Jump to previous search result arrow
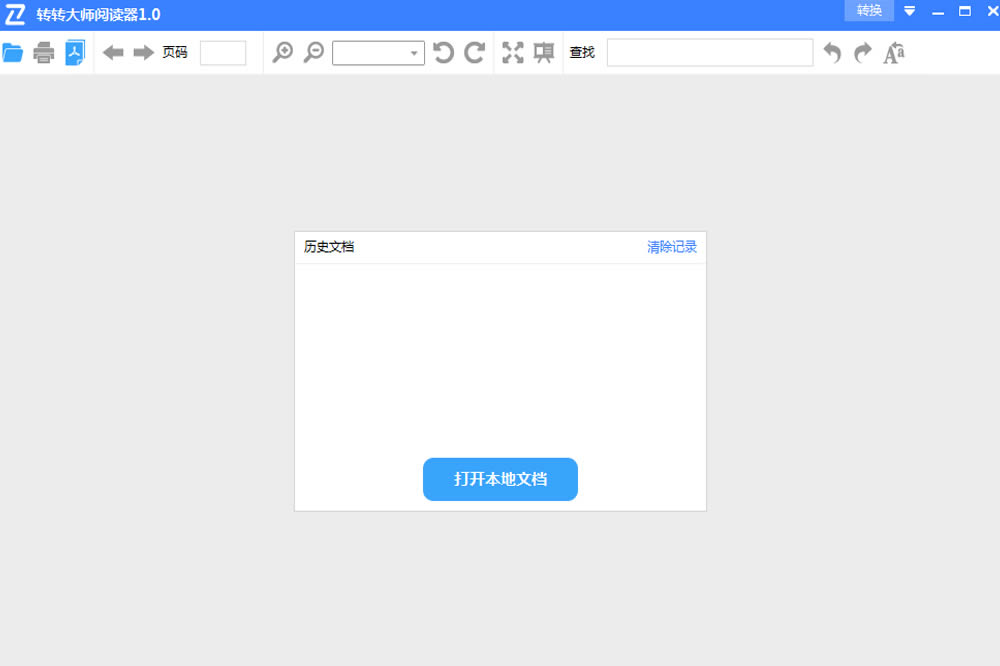The image size is (1000, 666). tap(832, 53)
